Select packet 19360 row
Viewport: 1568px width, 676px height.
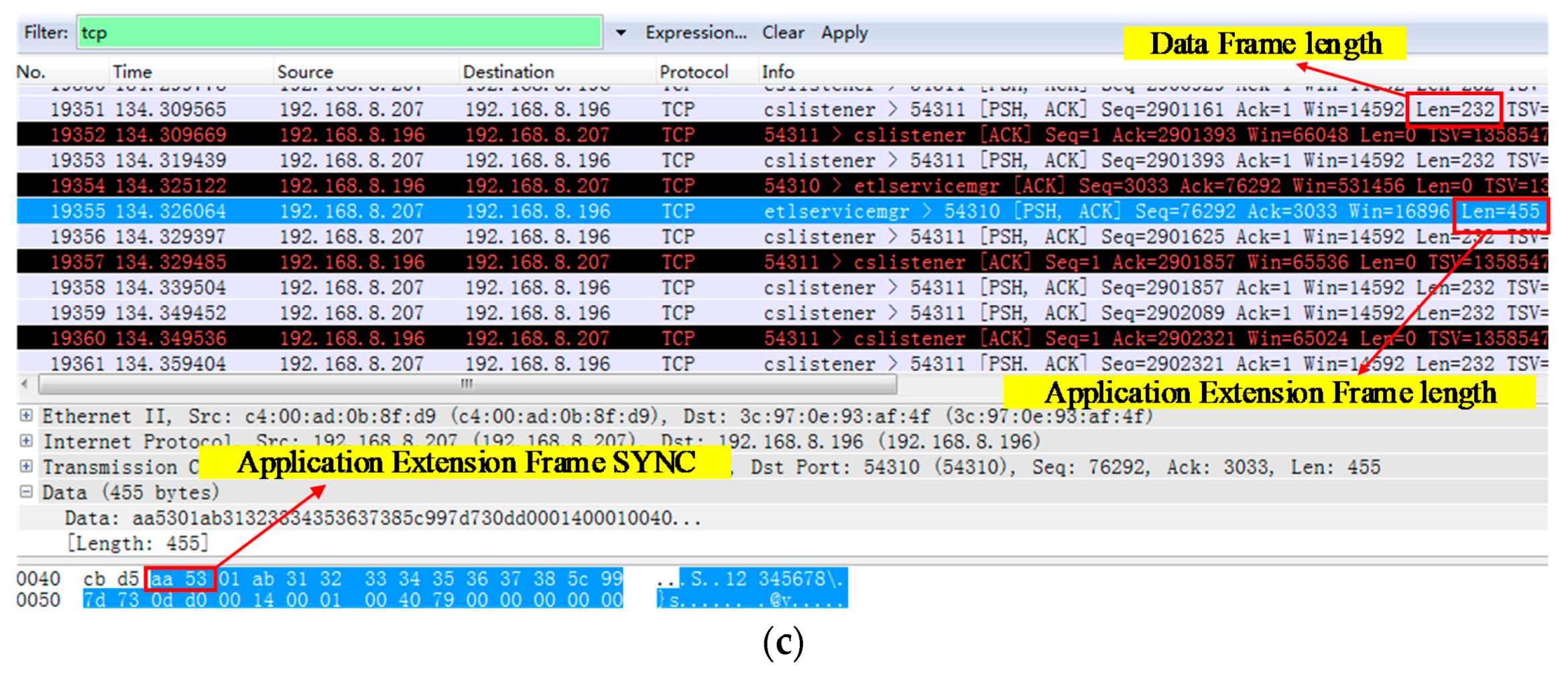(782, 339)
